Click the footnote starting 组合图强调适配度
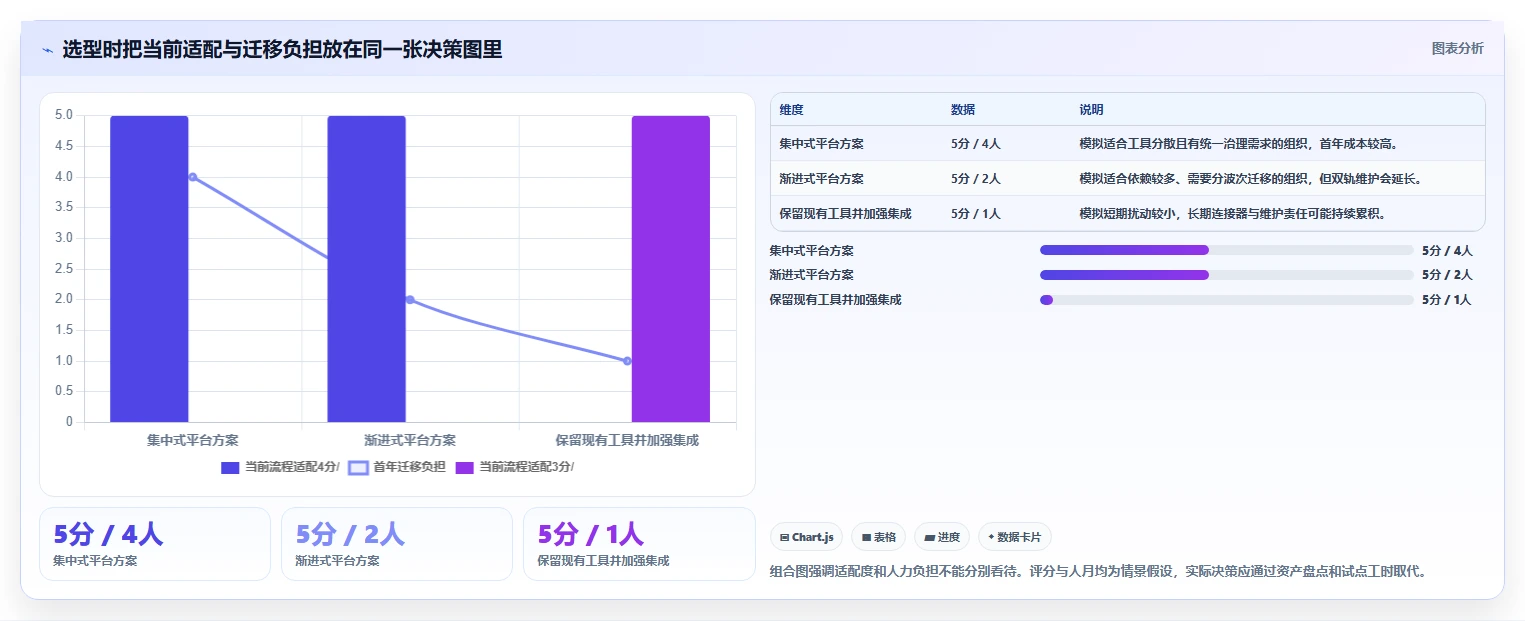The image size is (1525, 621). pos(1097,572)
